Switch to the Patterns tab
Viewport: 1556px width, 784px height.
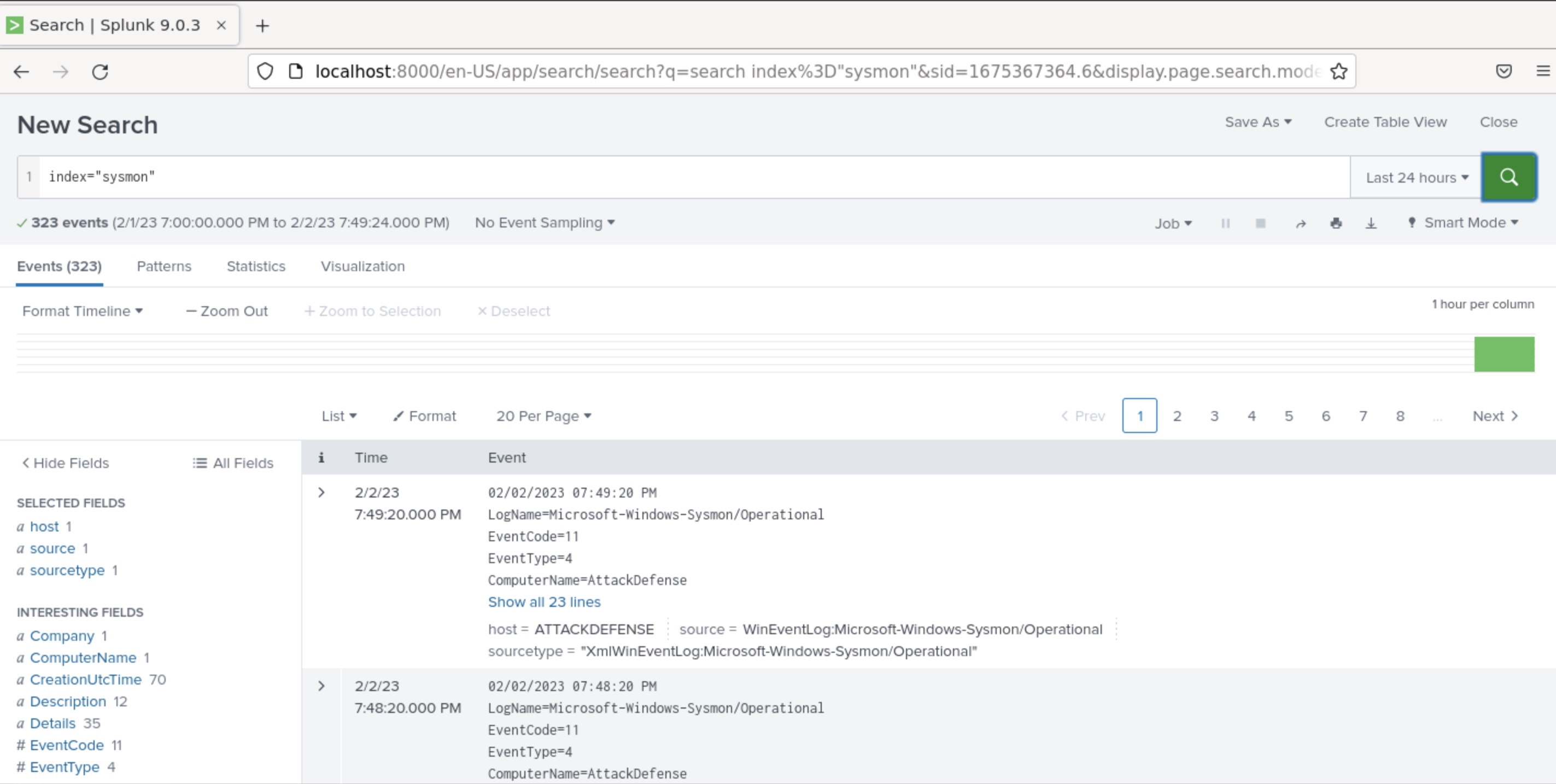[163, 266]
